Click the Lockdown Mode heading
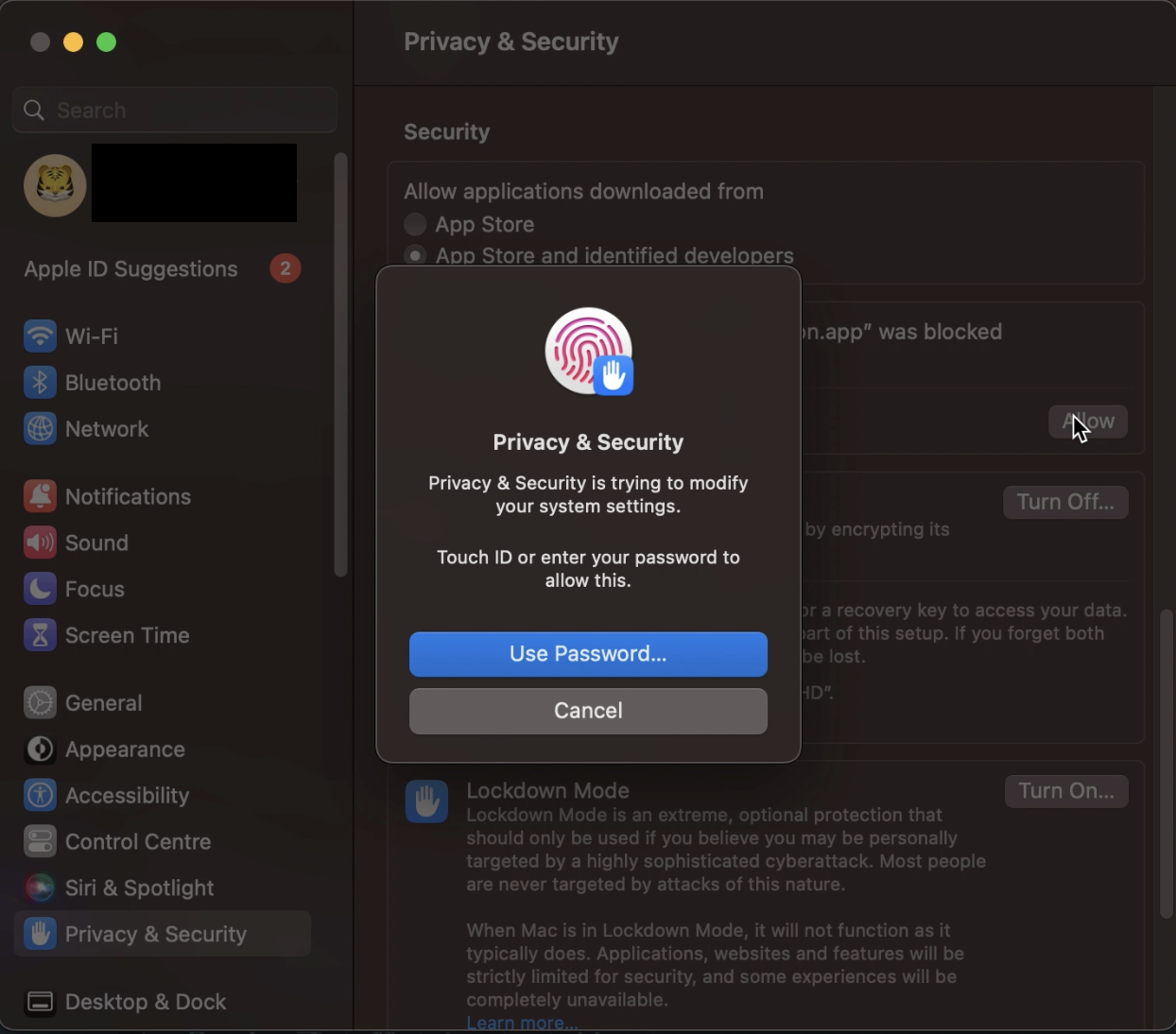 (x=547, y=790)
